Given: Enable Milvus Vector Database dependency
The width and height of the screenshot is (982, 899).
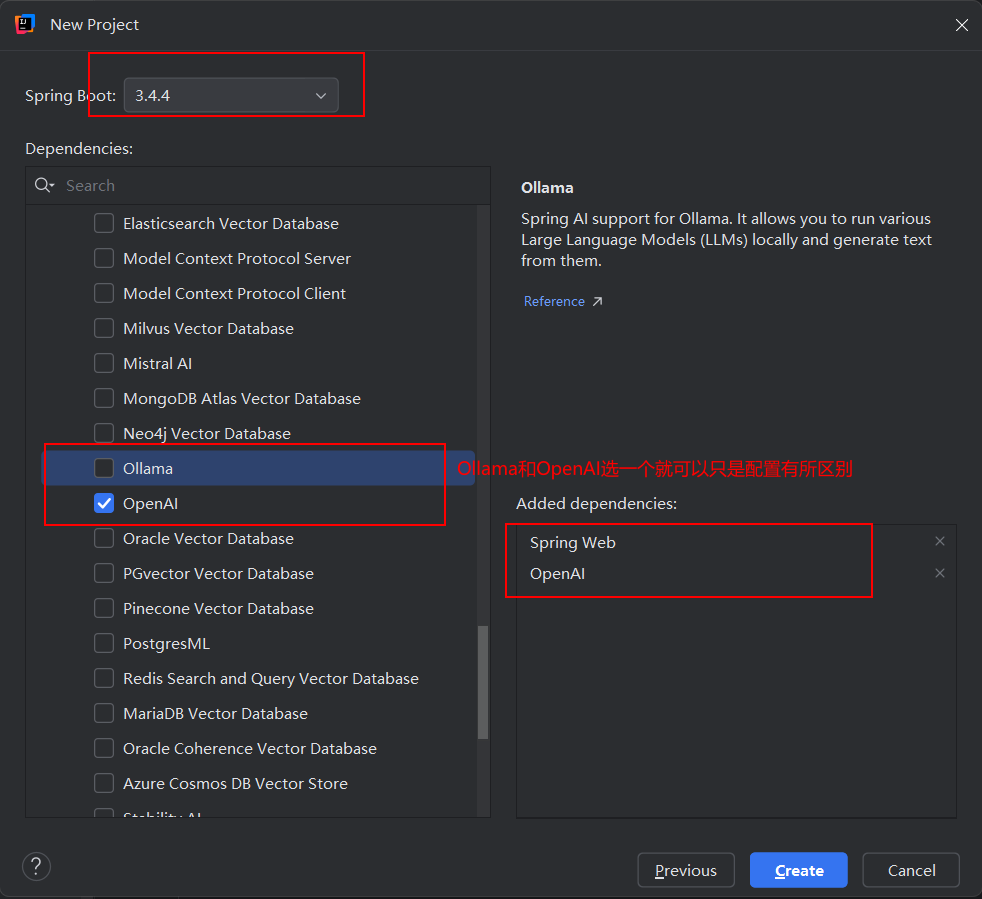Looking at the screenshot, I should (104, 328).
